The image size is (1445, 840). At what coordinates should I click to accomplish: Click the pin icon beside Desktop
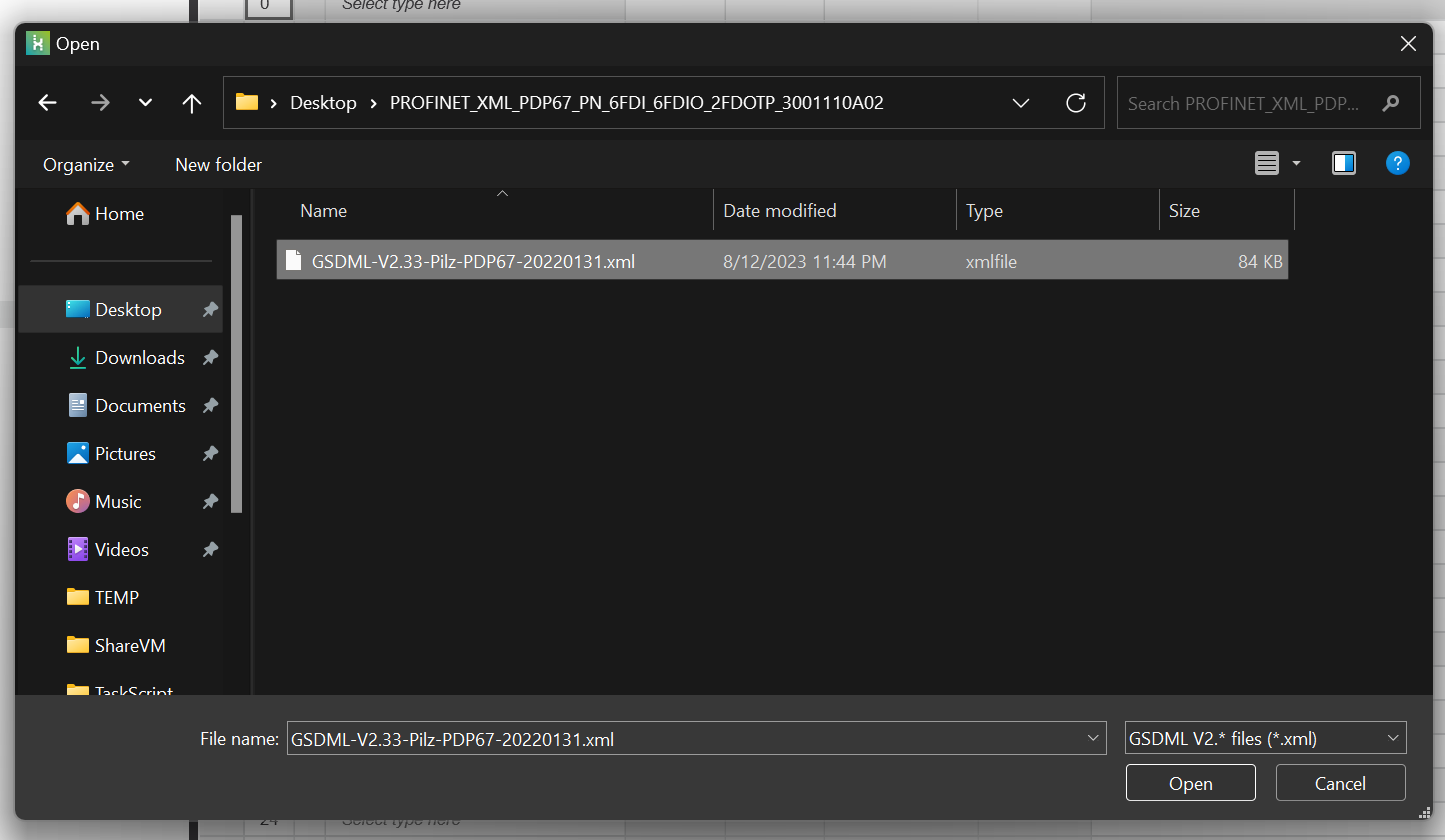[210, 310]
